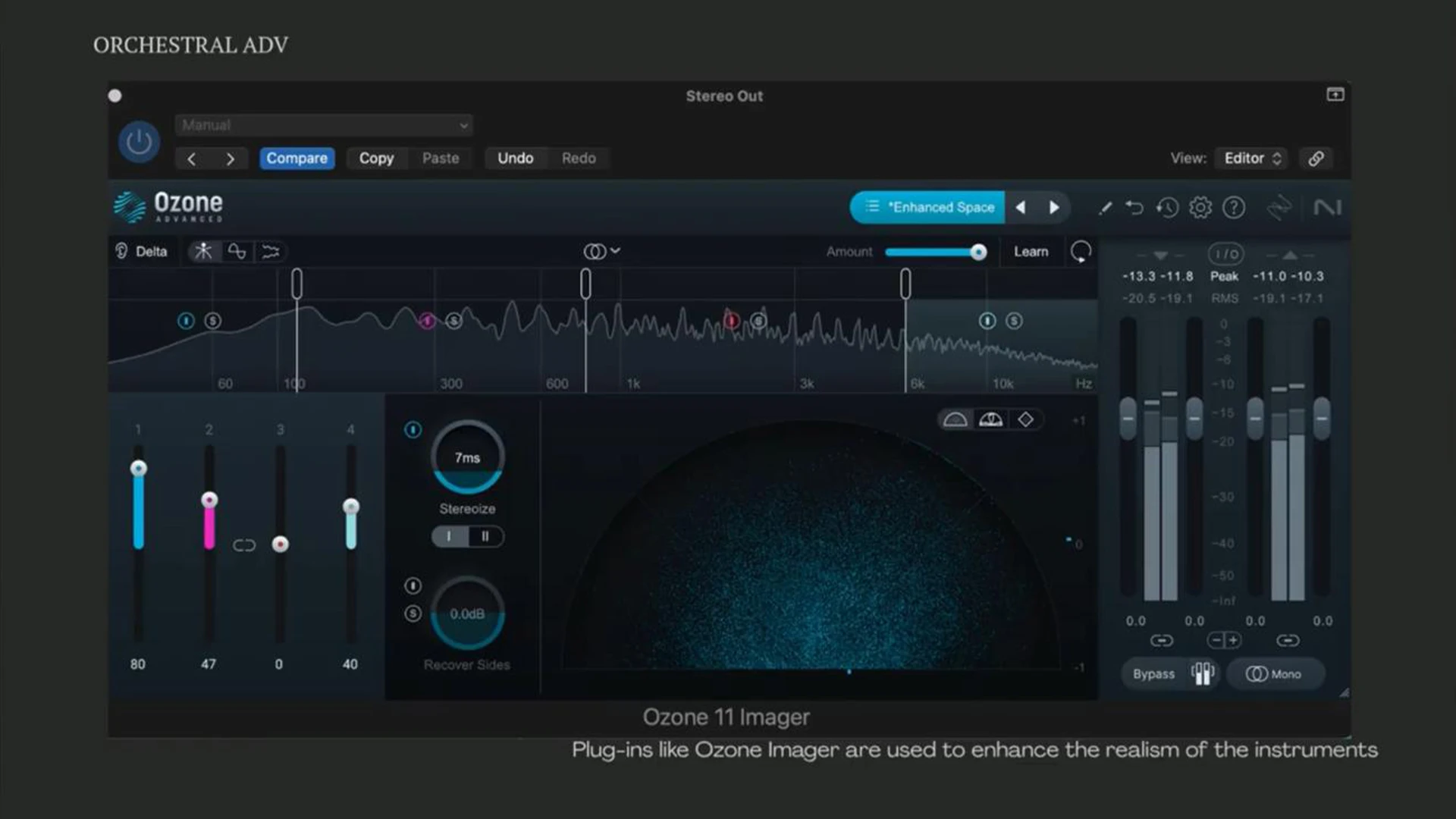Link the input gain channels
The height and width of the screenshot is (819, 1456).
[x=1161, y=641]
